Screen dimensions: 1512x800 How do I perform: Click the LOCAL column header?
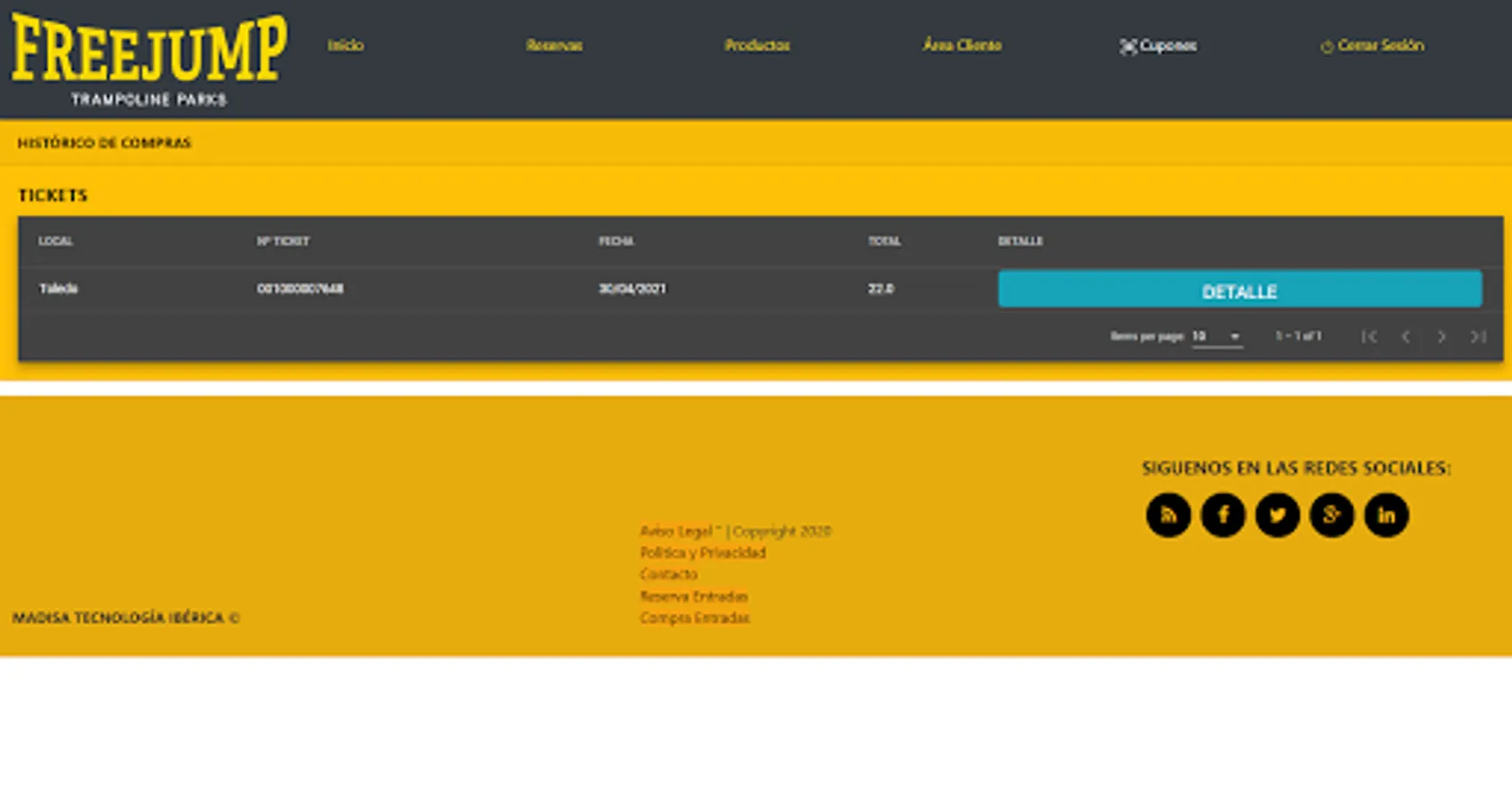[55, 242]
